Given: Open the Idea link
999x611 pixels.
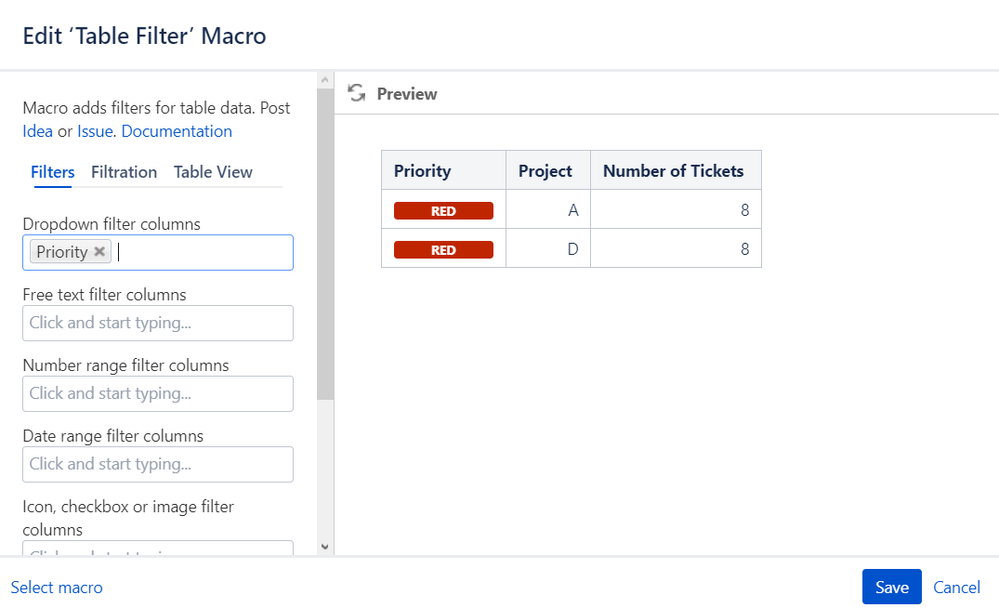Looking at the screenshot, I should [x=38, y=131].
